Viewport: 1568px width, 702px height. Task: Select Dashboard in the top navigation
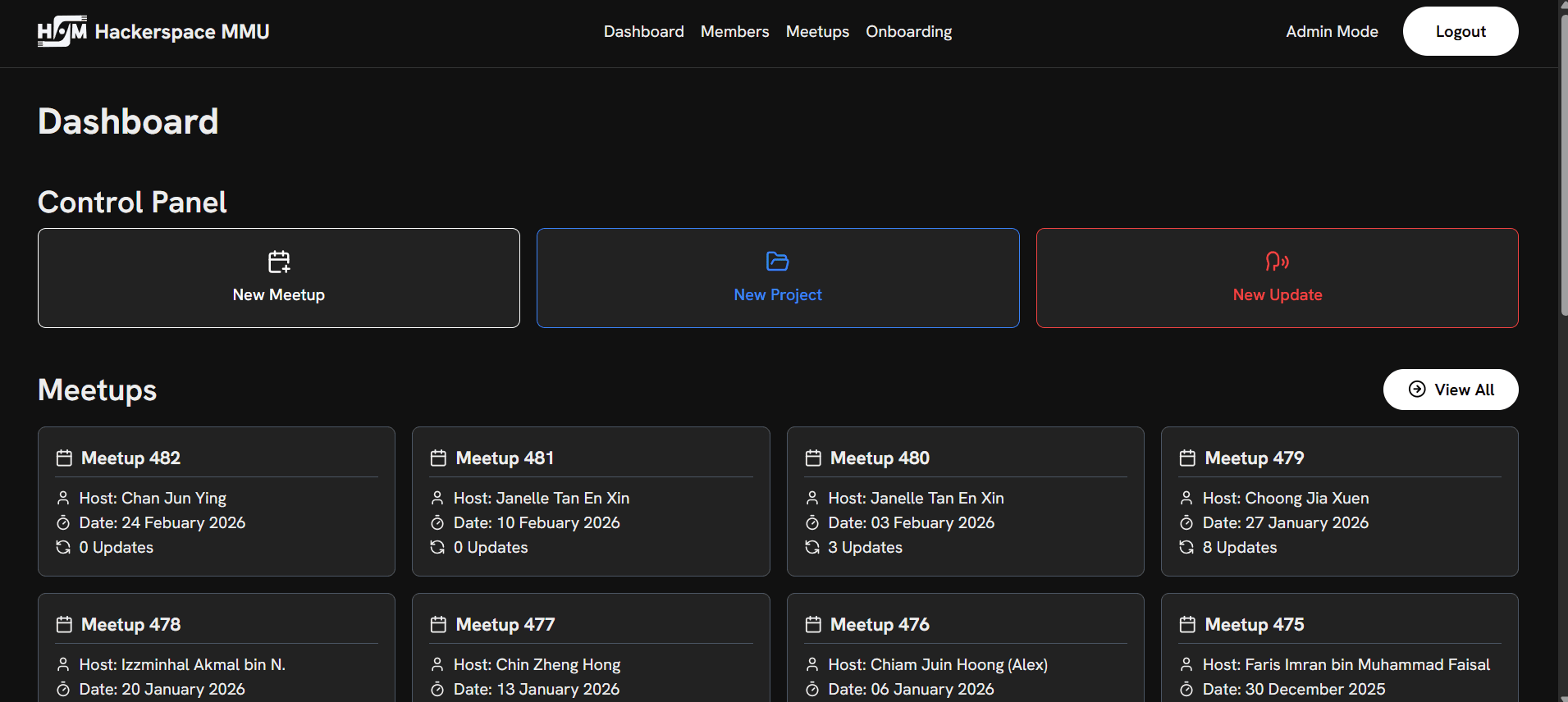coord(643,31)
